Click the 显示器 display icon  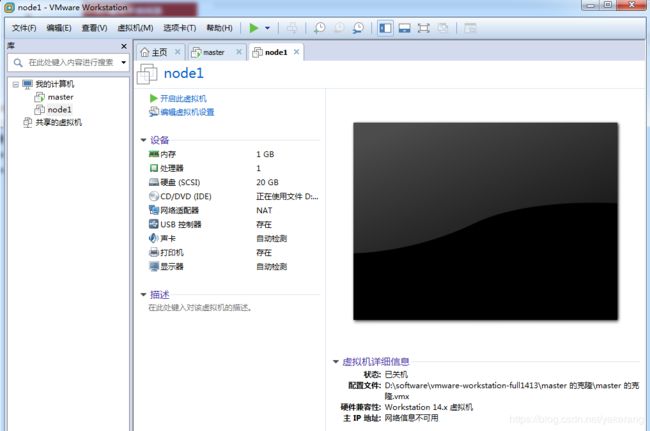point(154,266)
